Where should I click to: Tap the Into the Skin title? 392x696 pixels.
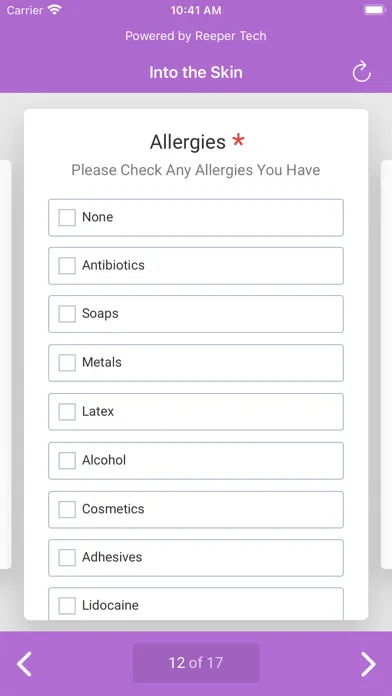point(196,72)
